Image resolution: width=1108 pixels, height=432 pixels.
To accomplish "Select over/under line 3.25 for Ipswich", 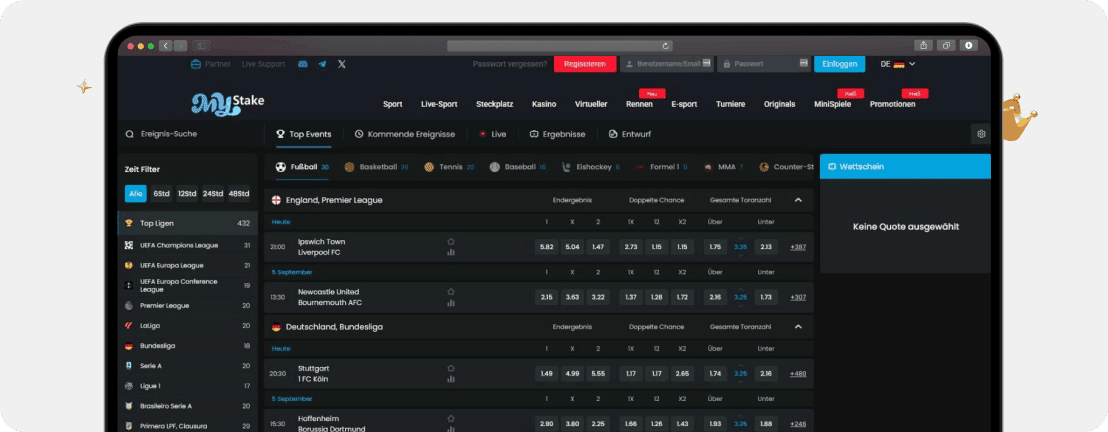I will tap(741, 247).
